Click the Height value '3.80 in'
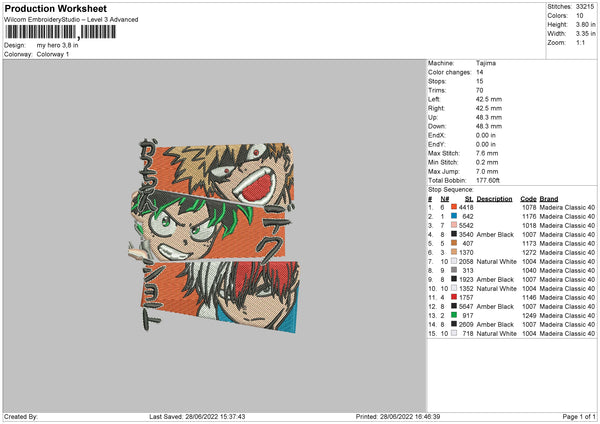Image resolution: width=600 pixels, height=424 pixels. point(585,24)
